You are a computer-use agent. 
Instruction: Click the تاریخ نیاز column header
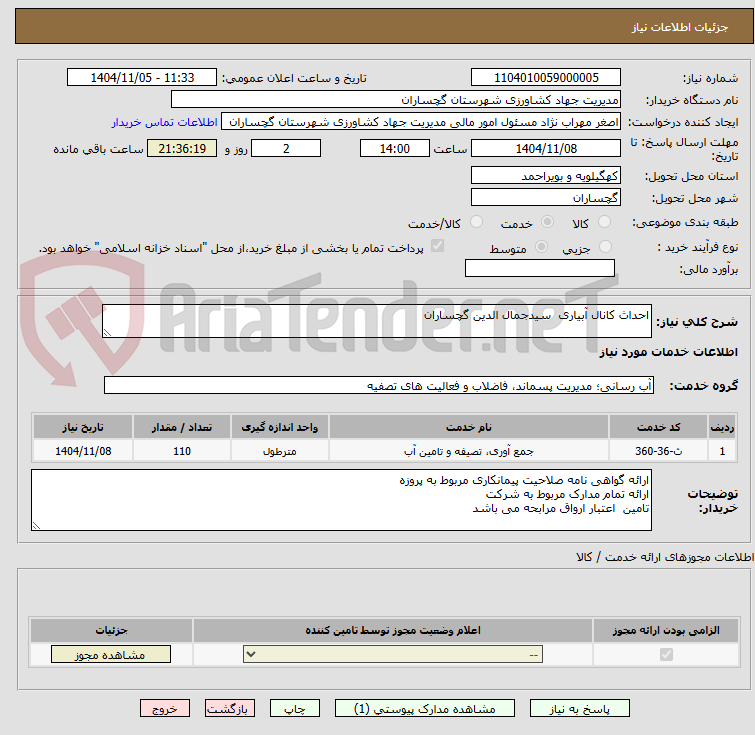(83, 427)
